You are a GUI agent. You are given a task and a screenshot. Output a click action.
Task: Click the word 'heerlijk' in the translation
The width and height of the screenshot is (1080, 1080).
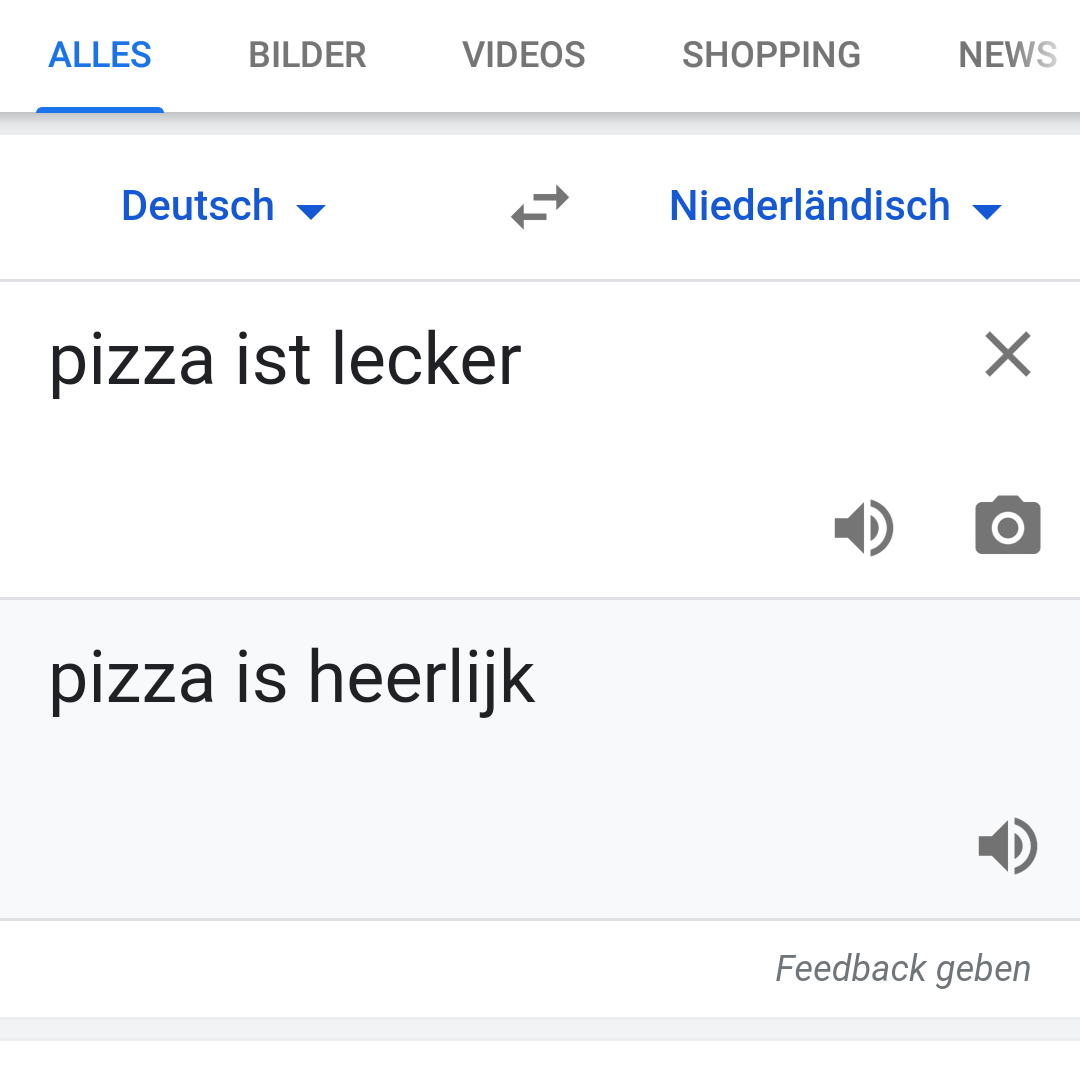coord(421,678)
